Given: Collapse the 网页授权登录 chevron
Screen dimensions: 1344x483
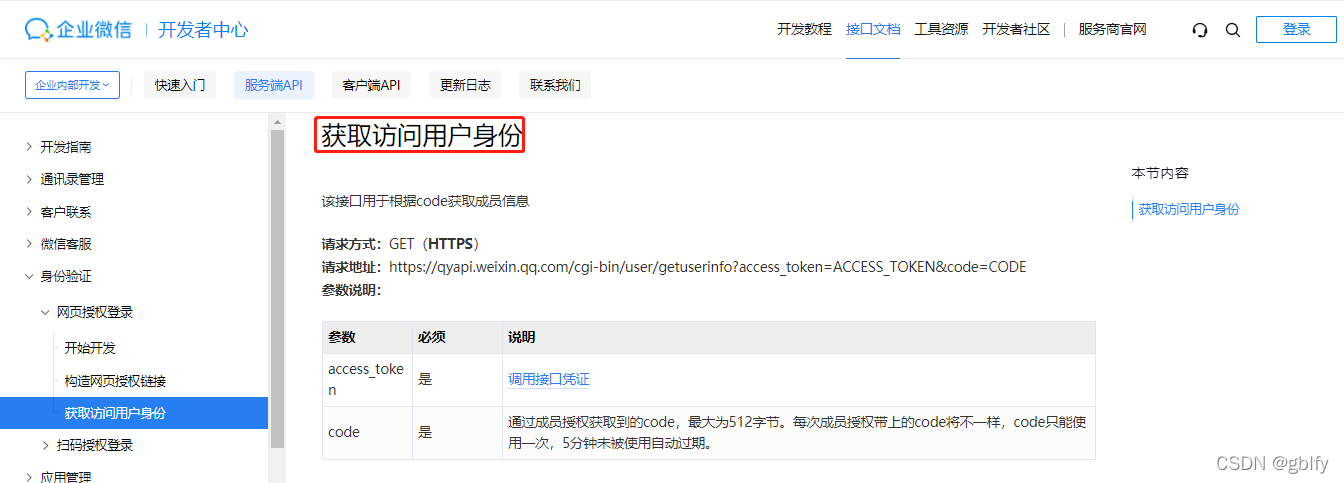Looking at the screenshot, I should click(45, 312).
